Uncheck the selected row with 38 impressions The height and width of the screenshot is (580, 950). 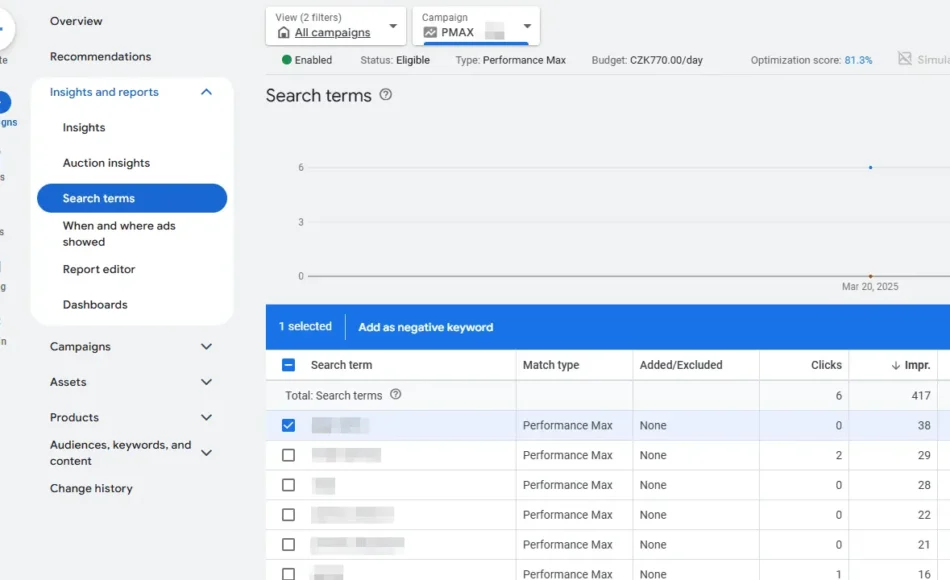[x=289, y=425]
